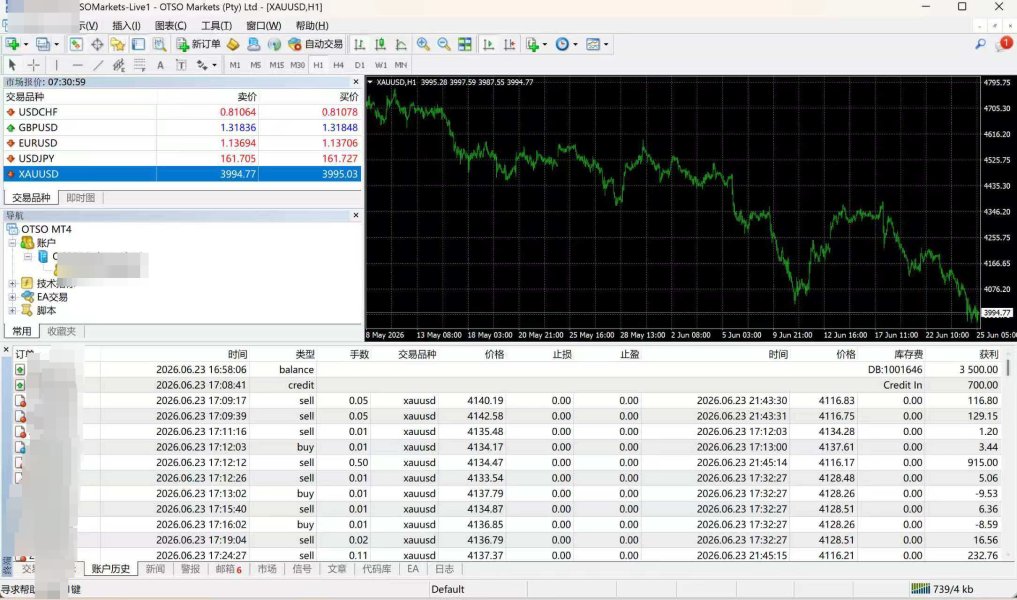
Task: Open the templates dropdown
Action: pyautogui.click(x=597, y=44)
